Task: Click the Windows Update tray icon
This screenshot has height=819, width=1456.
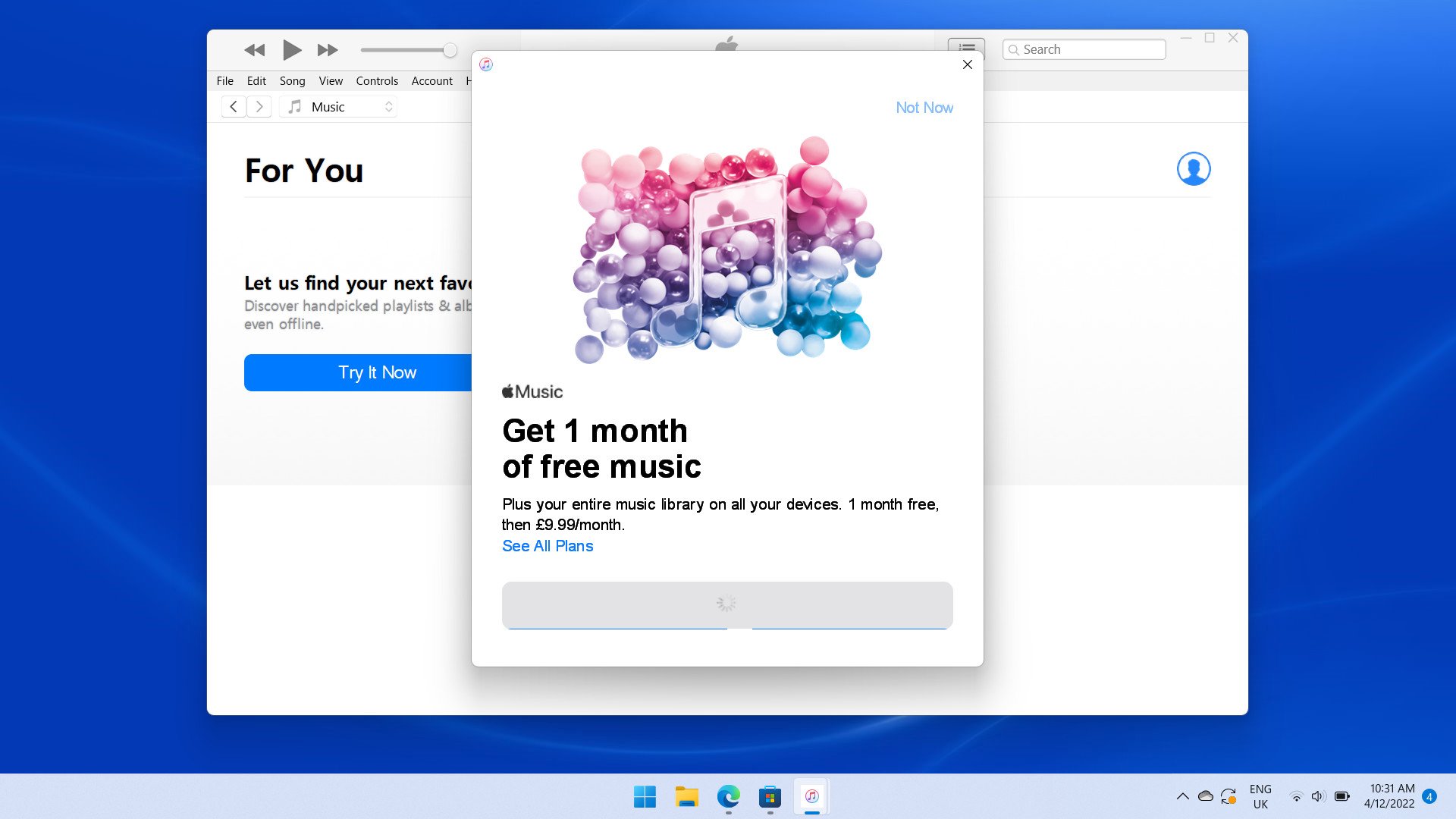Action: (x=1228, y=796)
